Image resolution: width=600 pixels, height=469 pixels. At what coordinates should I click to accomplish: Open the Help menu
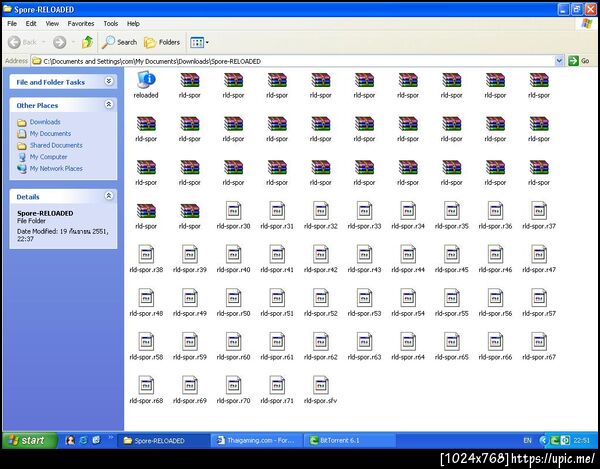[133, 24]
